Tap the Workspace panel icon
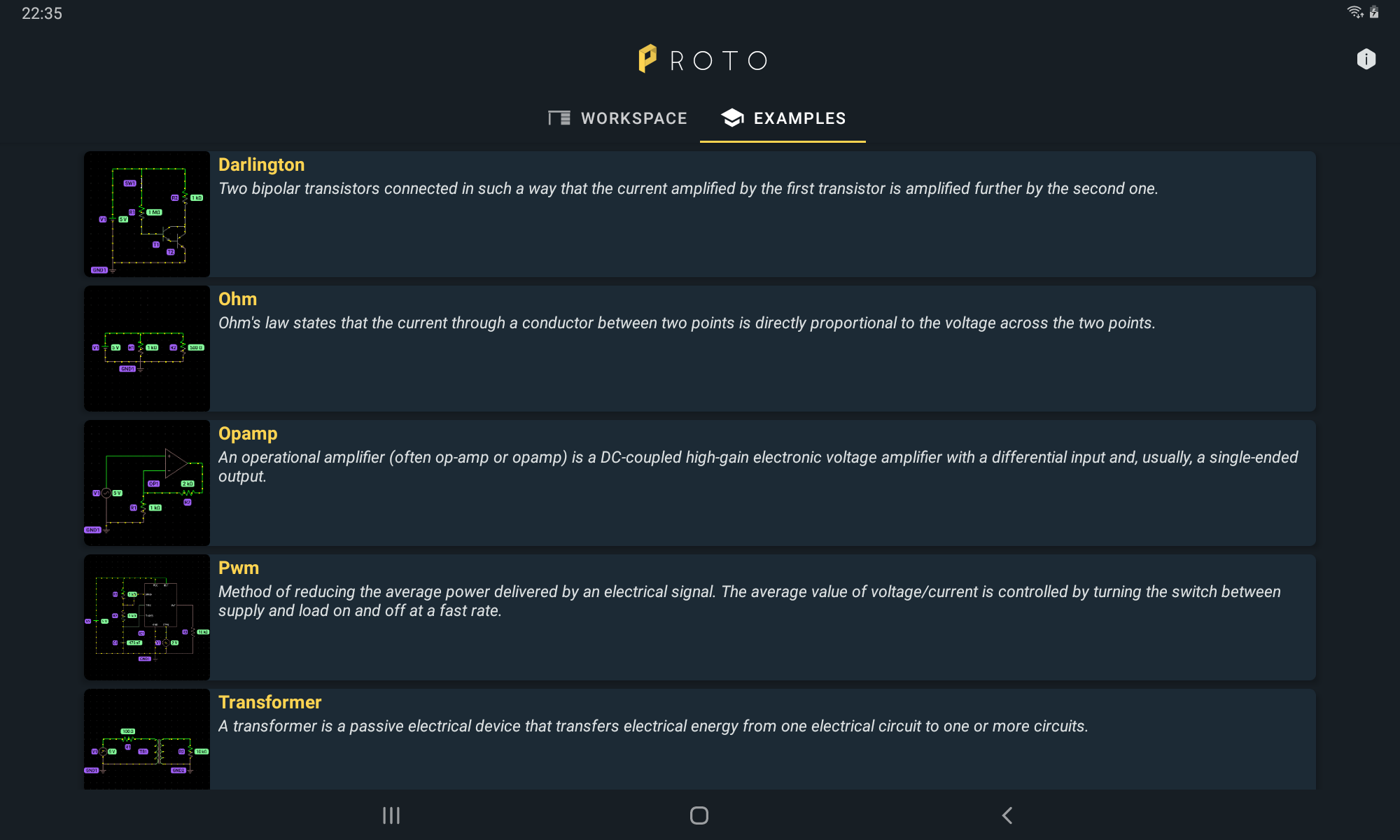The image size is (1400, 840). 559,118
